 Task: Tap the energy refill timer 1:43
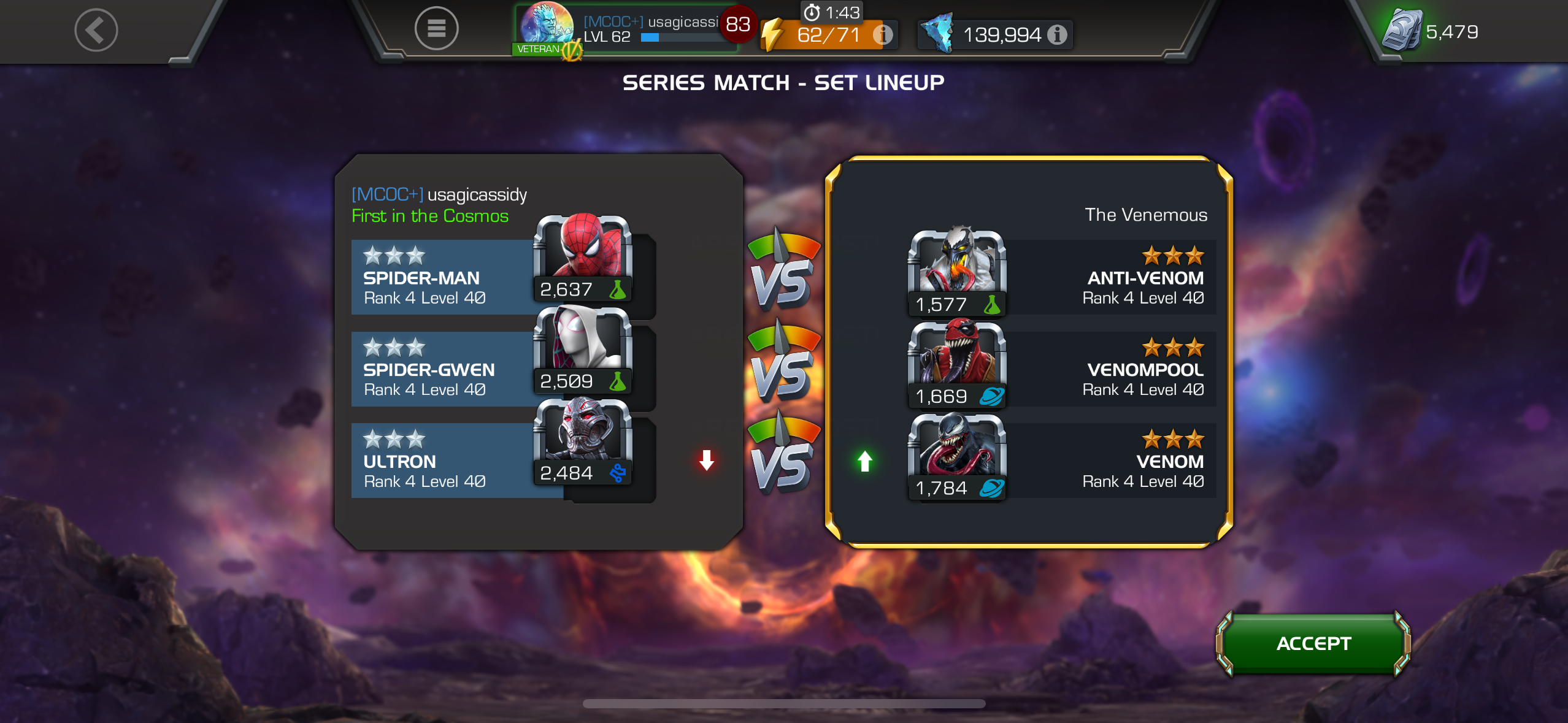coord(832,12)
